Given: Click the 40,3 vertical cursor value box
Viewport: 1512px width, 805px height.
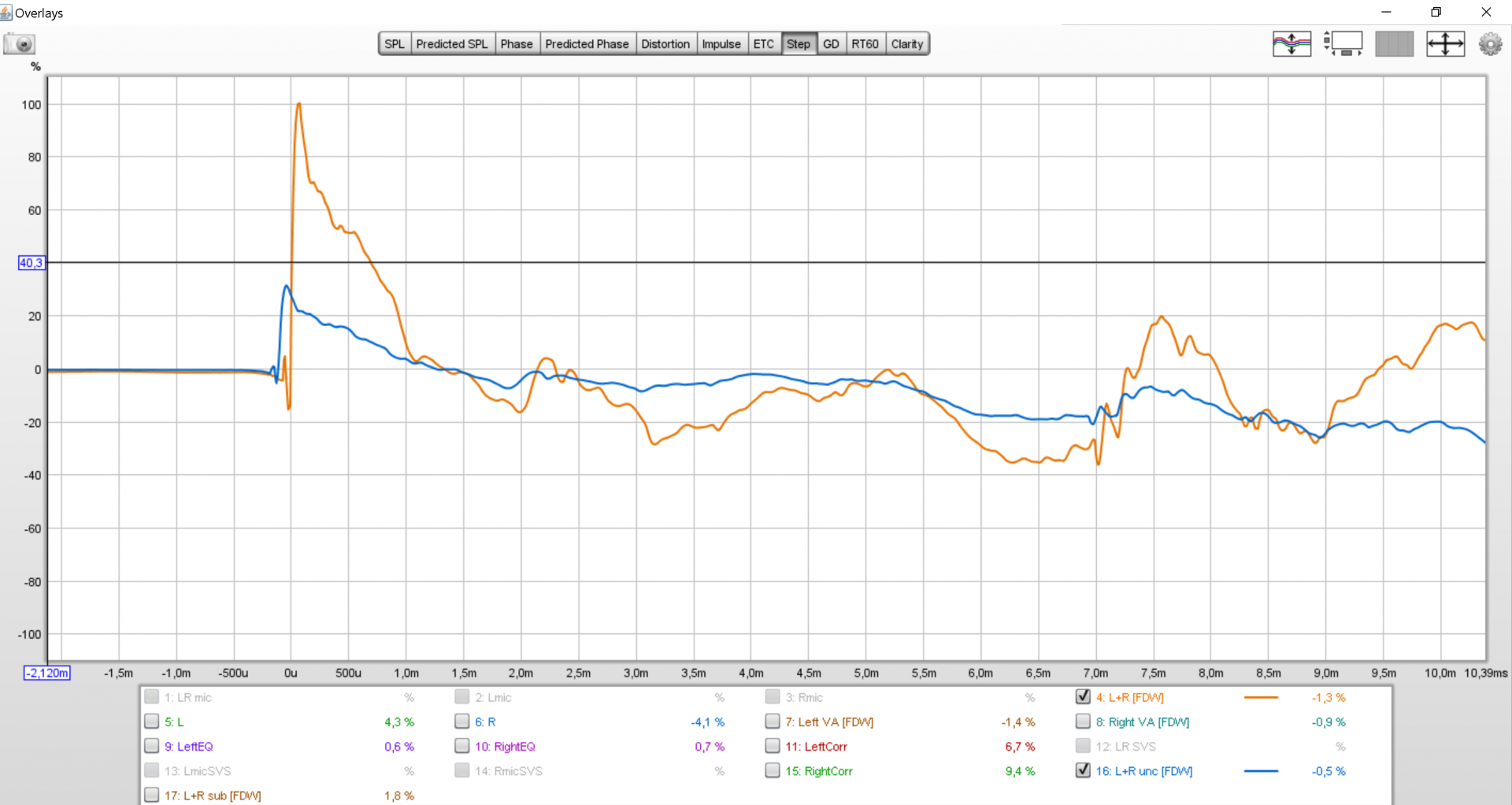Looking at the screenshot, I should click(31, 263).
